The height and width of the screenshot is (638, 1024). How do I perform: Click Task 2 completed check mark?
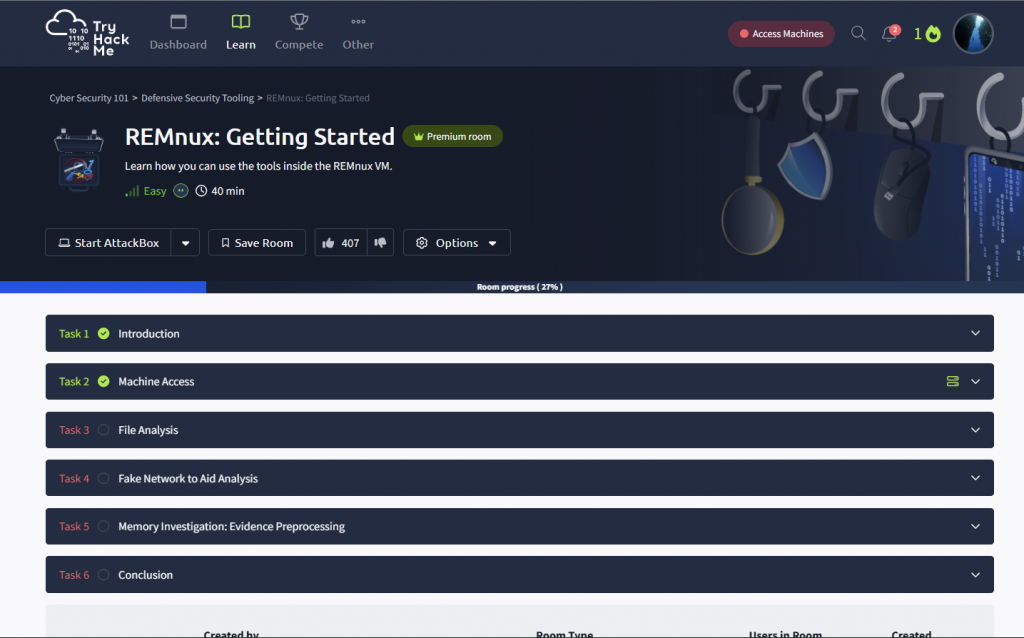pos(104,381)
